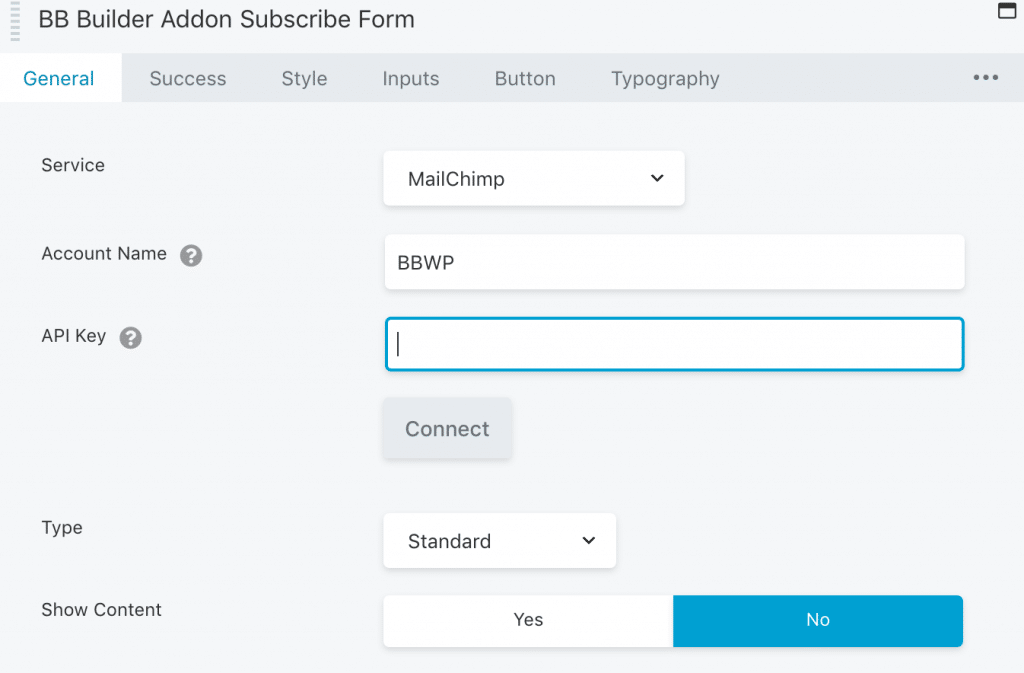
Task: Switch to the Success tab
Action: [x=187, y=78]
